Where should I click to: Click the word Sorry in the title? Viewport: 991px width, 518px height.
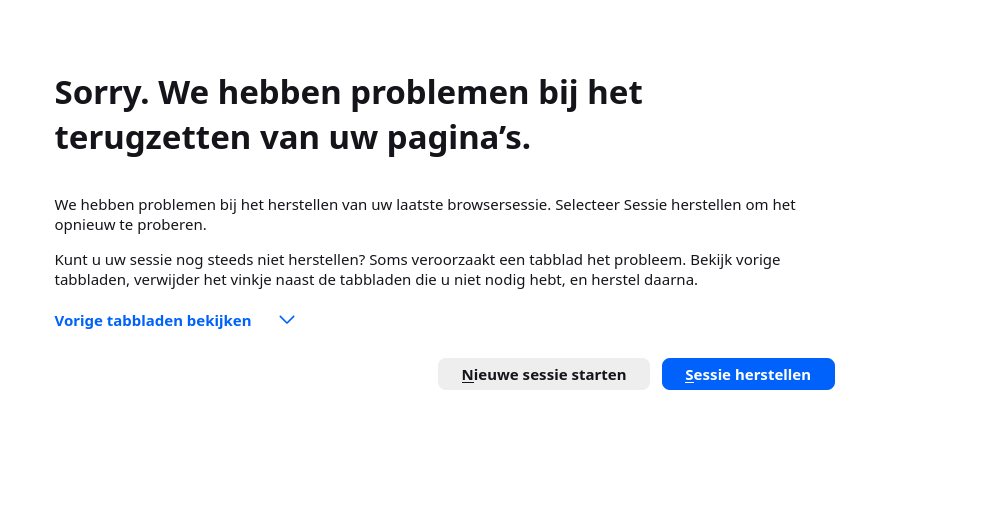(x=101, y=92)
